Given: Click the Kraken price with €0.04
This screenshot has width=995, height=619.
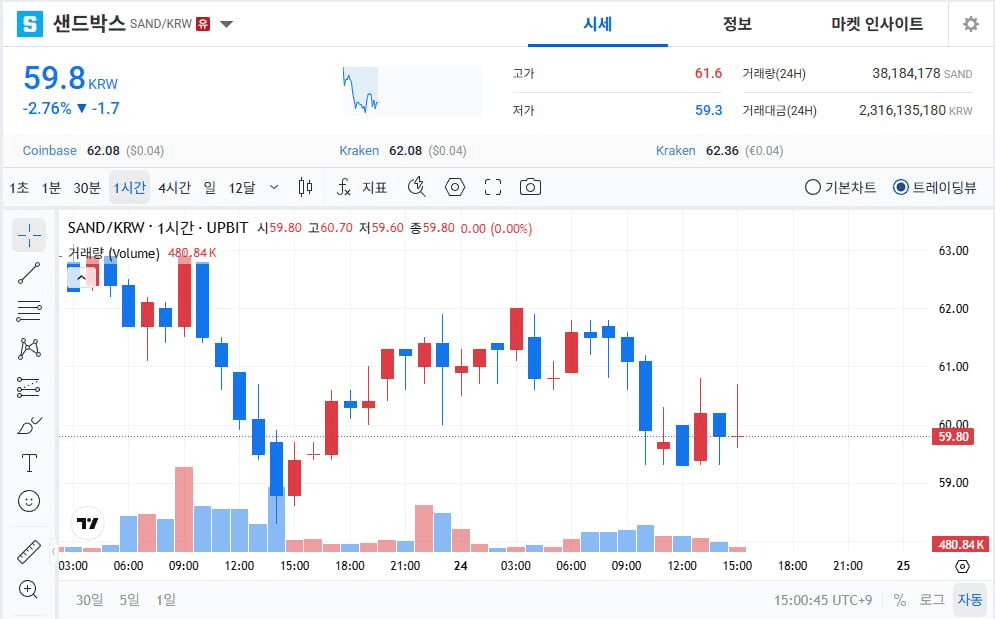Looking at the screenshot, I should pyautogui.click(x=720, y=151).
